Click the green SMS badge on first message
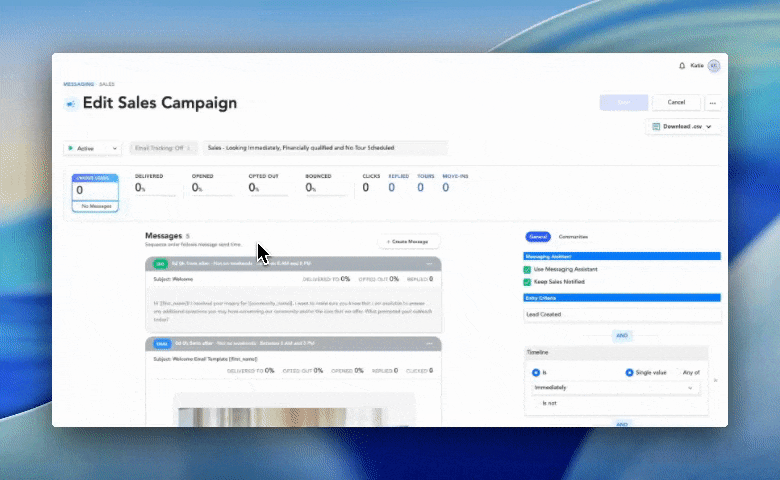780x480 pixels. pyautogui.click(x=160, y=264)
